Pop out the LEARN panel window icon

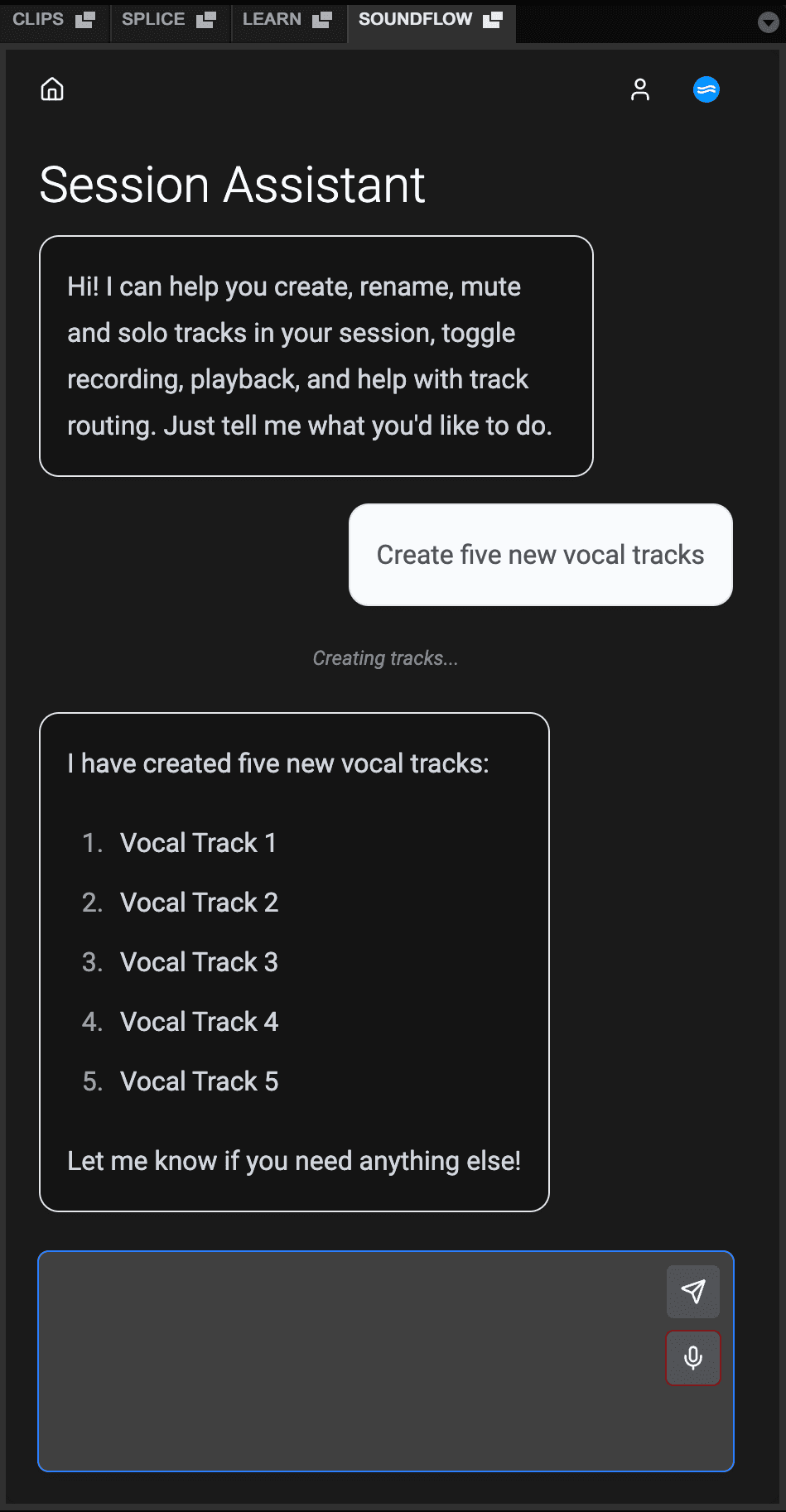[322, 20]
